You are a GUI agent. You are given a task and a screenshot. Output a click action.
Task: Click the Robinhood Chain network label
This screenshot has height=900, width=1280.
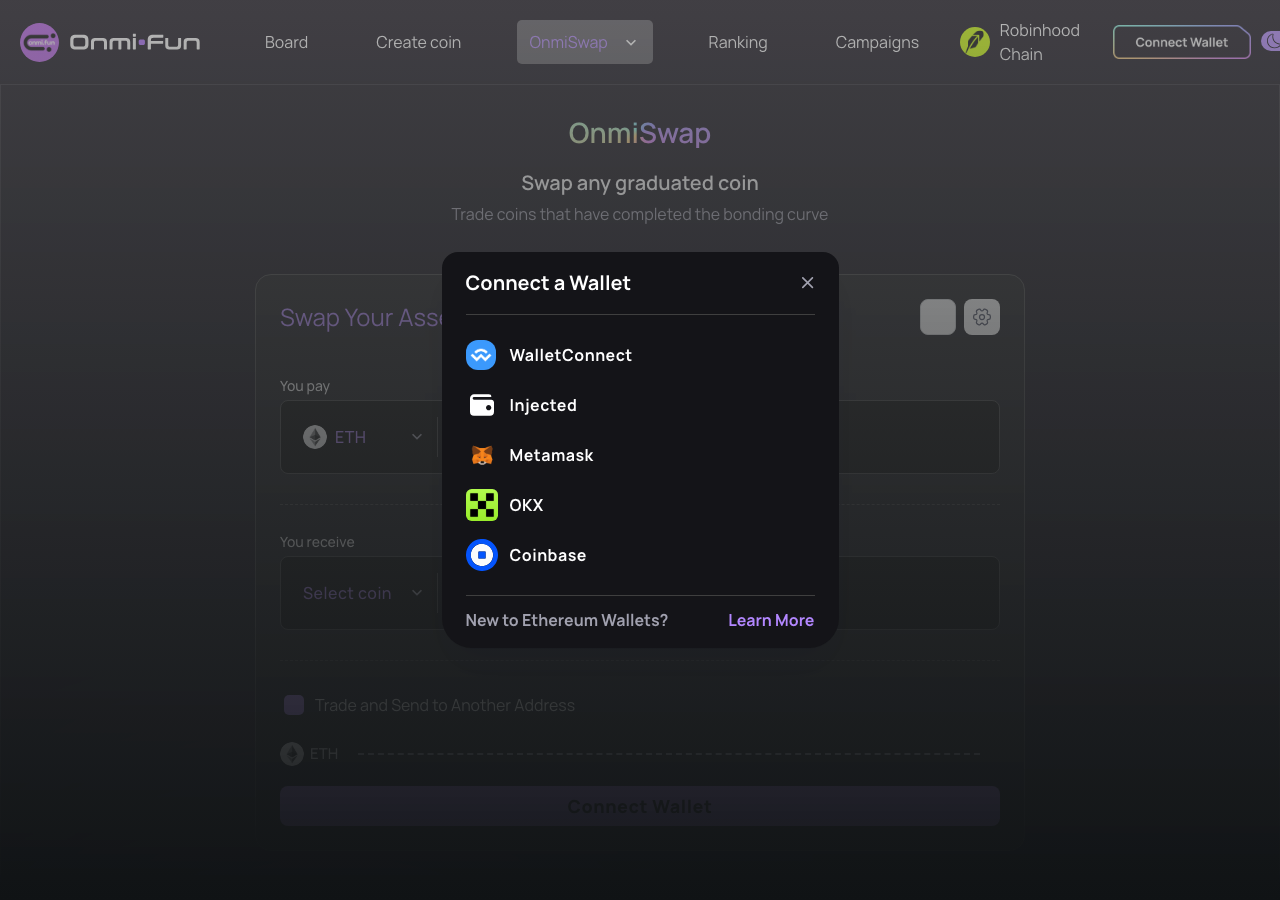(x=1040, y=42)
